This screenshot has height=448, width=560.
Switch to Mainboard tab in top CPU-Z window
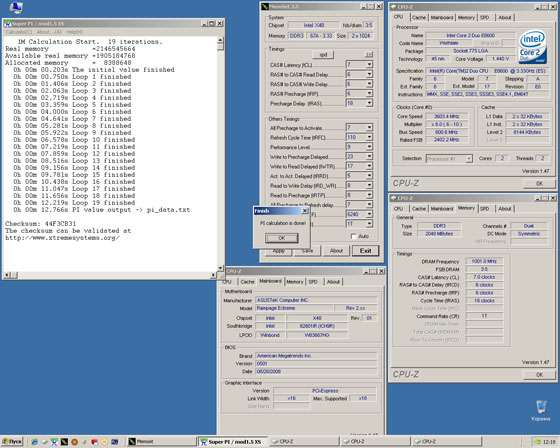click(442, 18)
